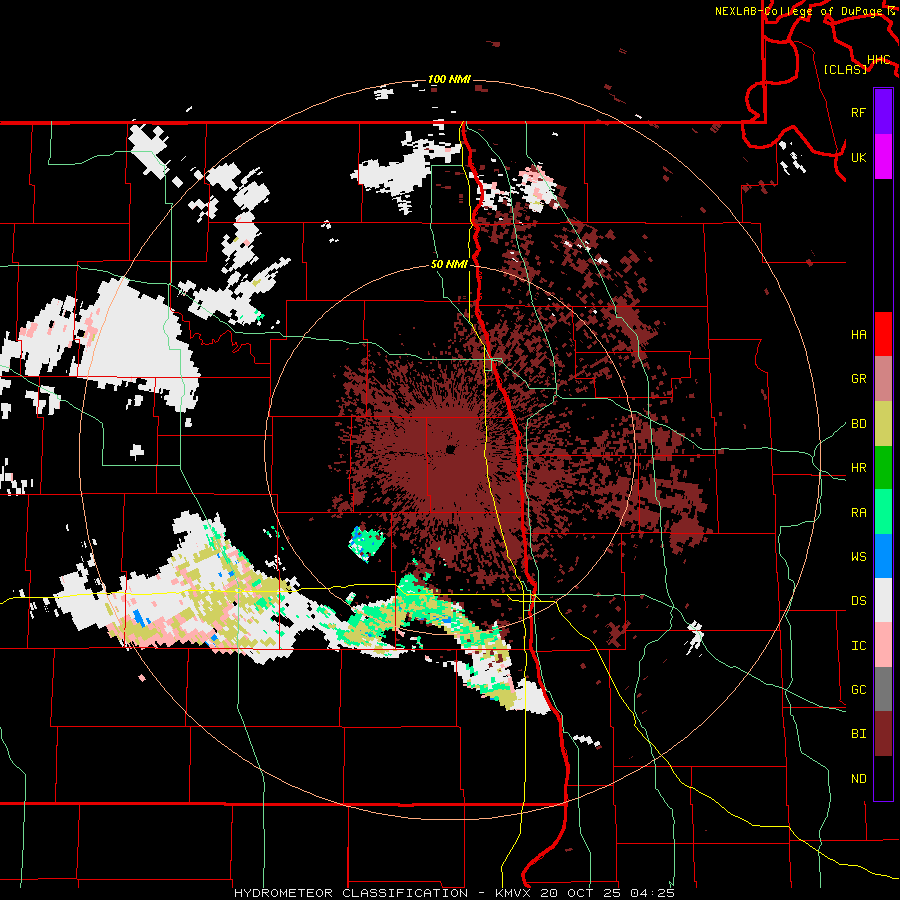Click the "HR" legend label
900x900 pixels.
pyautogui.click(x=858, y=468)
